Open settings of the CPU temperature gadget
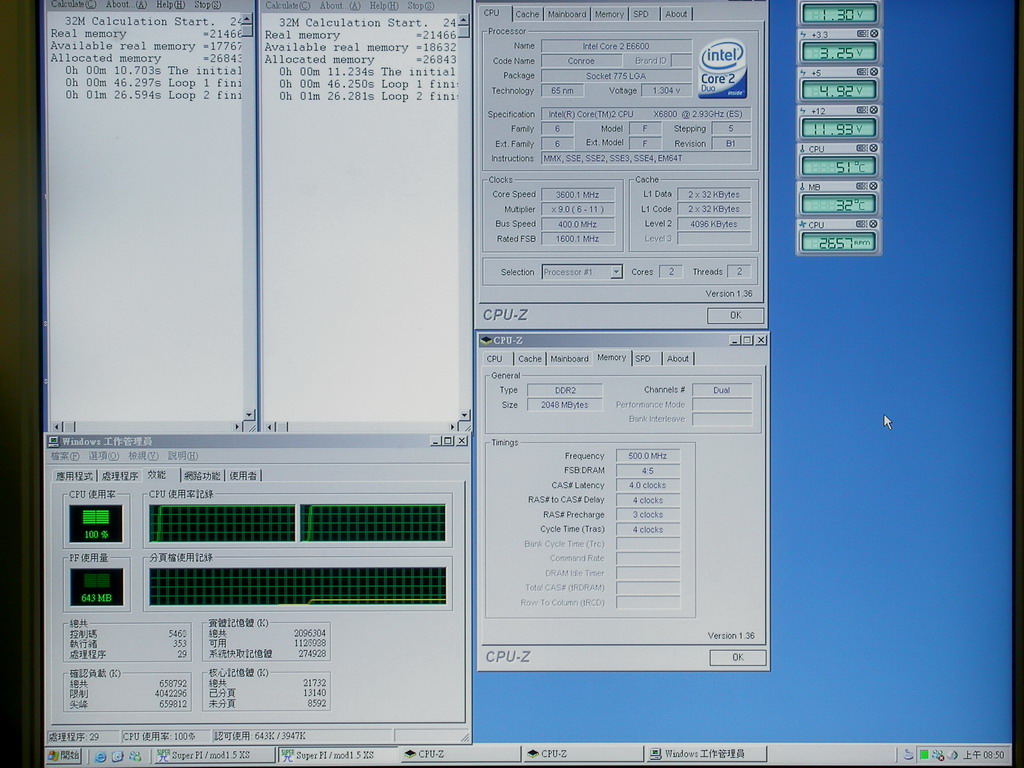This screenshot has height=768, width=1024. pyautogui.click(x=862, y=148)
